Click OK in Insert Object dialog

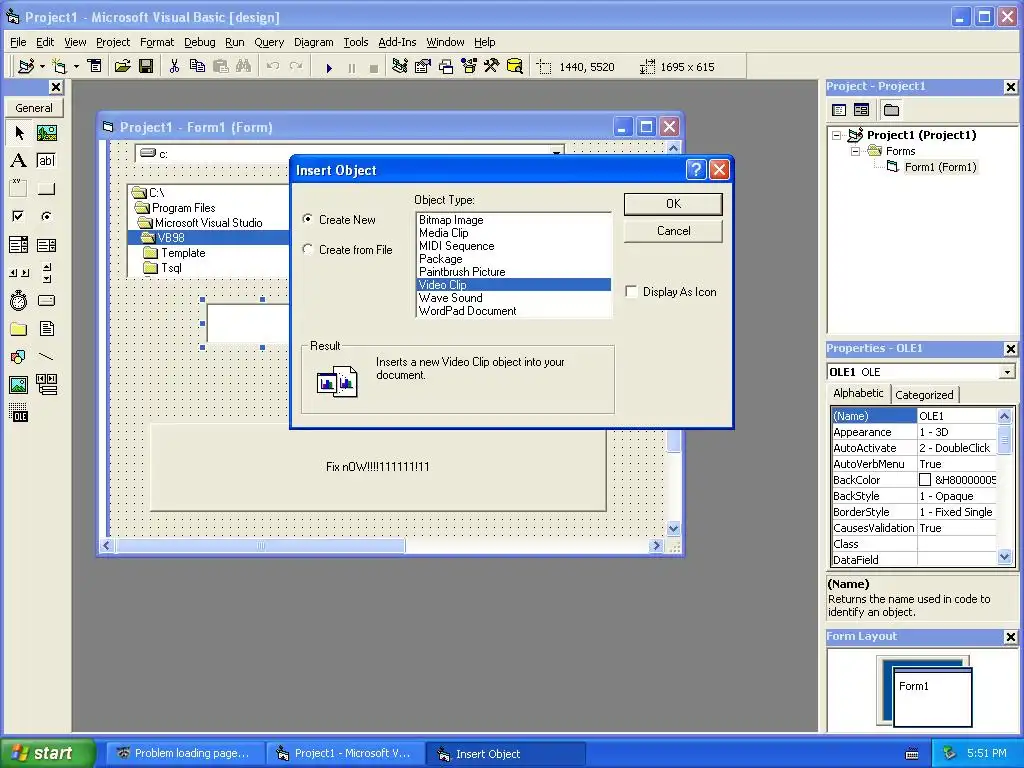coord(673,204)
